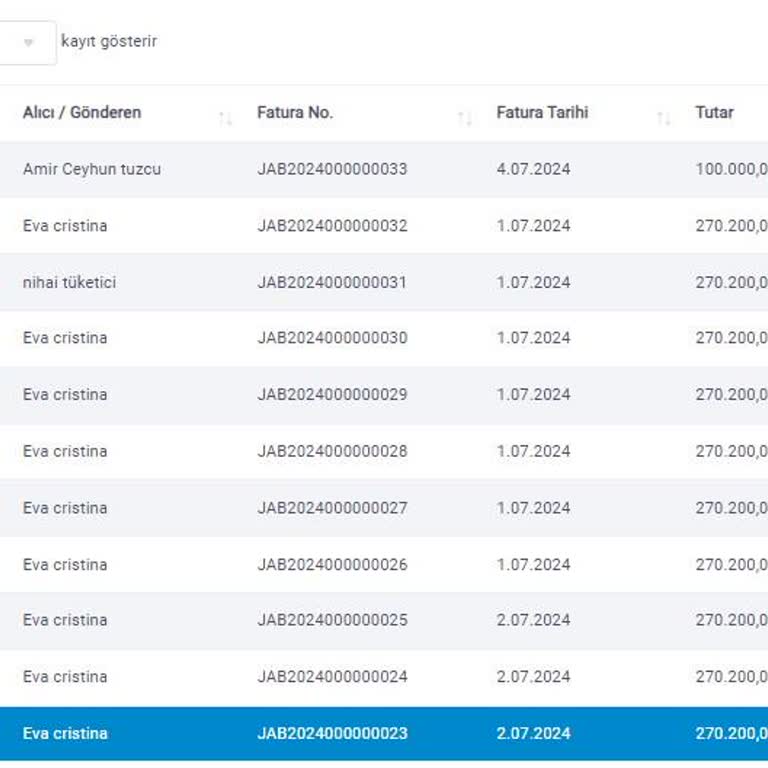Click the 4.07.2024 invoice date cell
The width and height of the screenshot is (768, 768).
[533, 169]
